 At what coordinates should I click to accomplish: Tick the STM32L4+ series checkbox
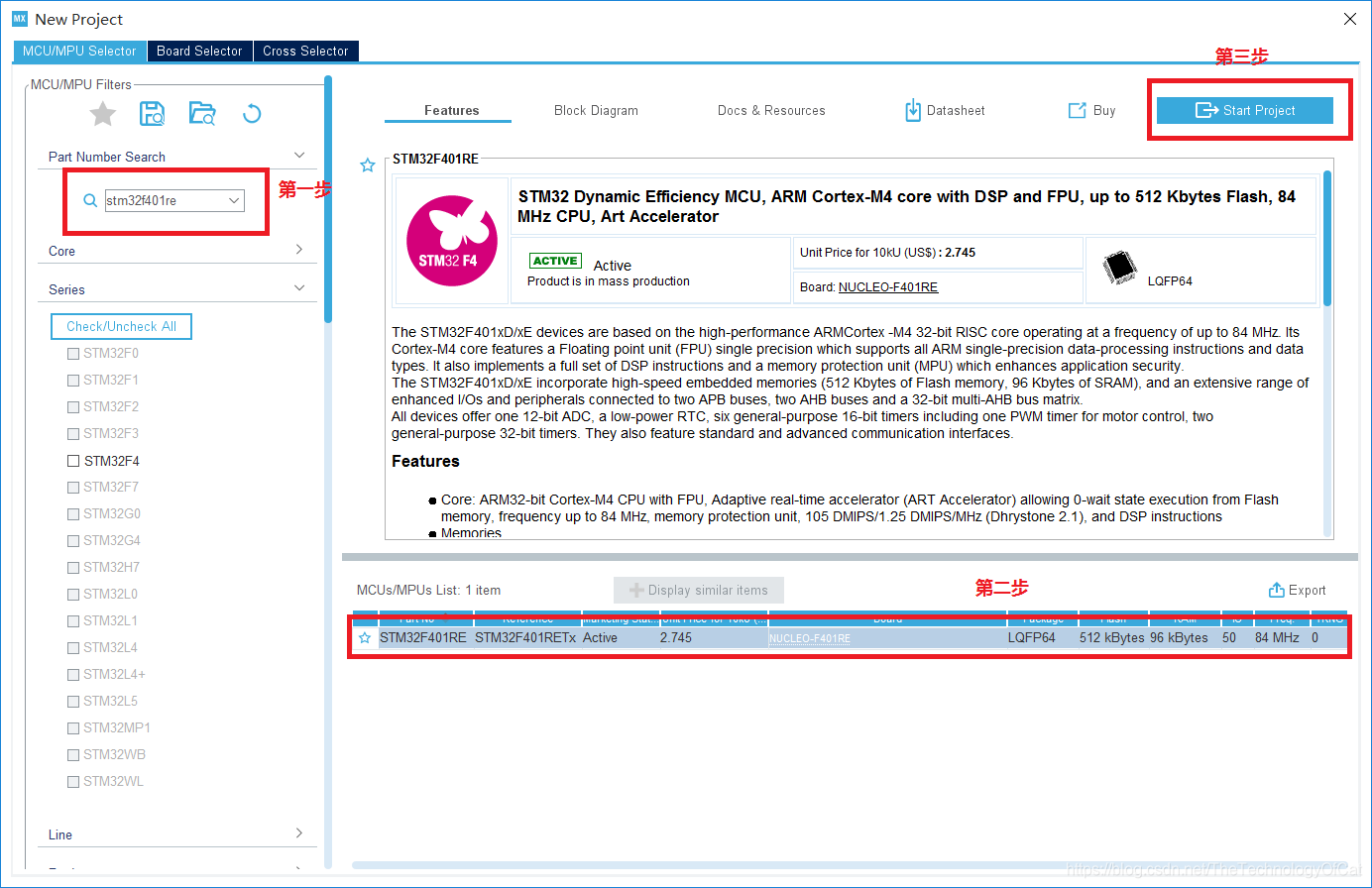(x=73, y=674)
